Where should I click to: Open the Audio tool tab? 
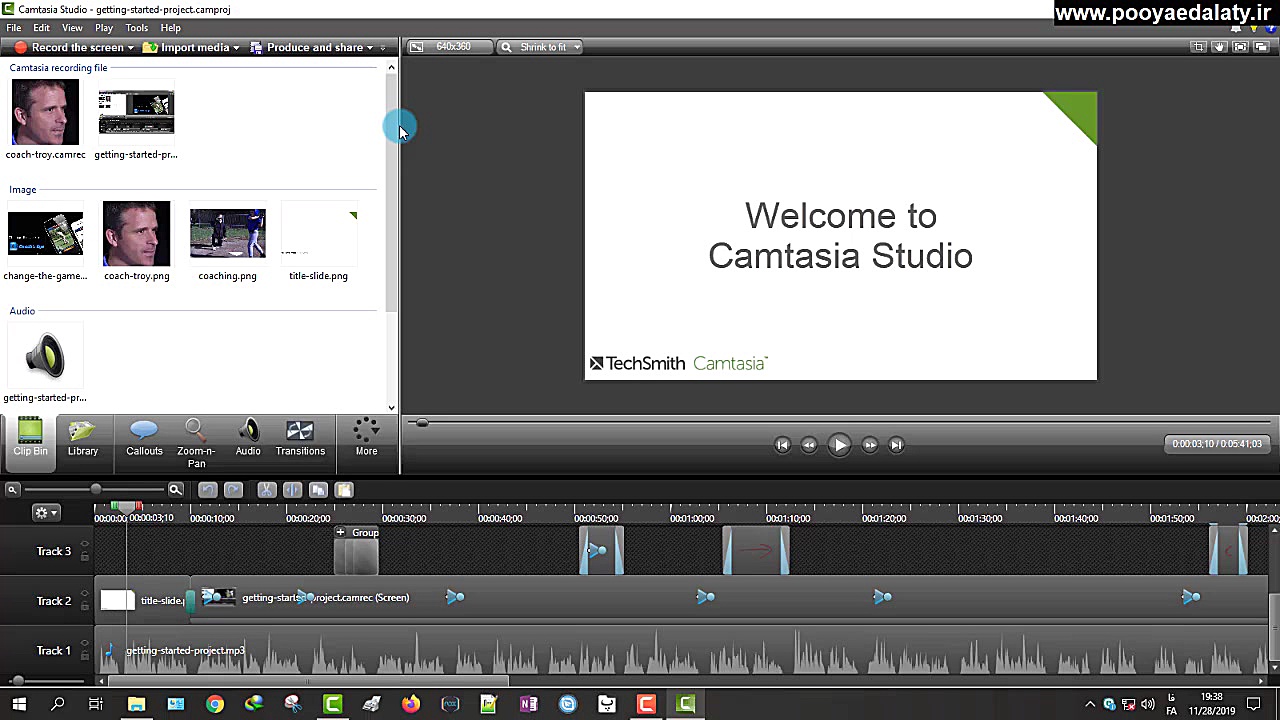pos(248,438)
